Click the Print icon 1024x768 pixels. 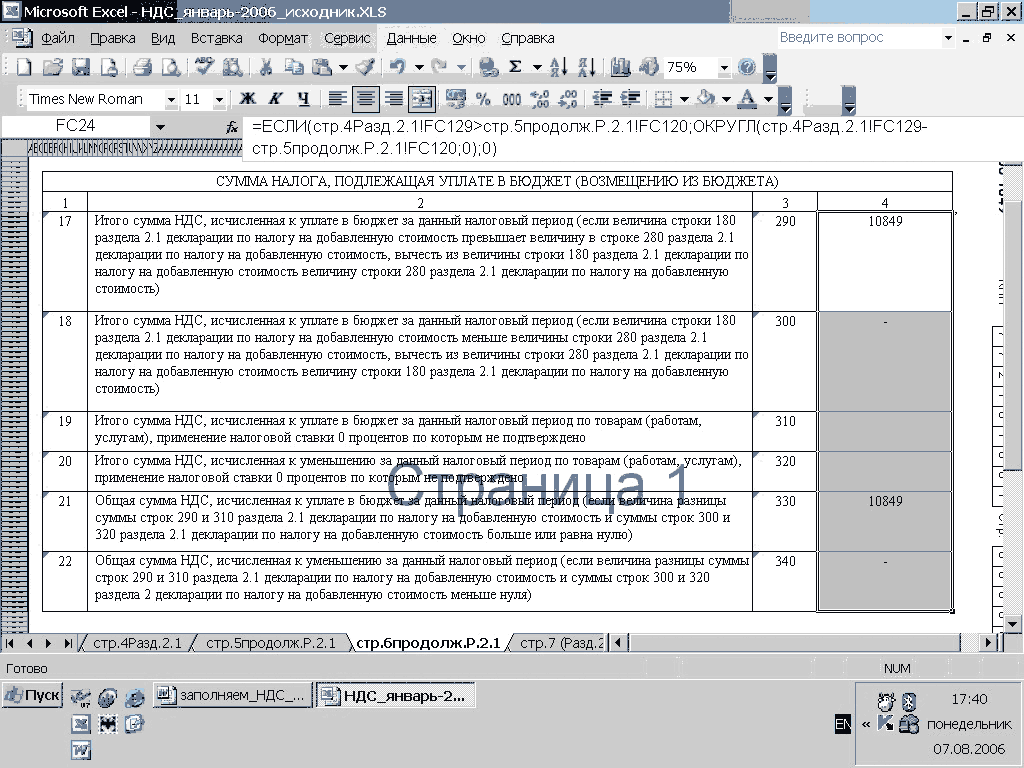[x=142, y=68]
